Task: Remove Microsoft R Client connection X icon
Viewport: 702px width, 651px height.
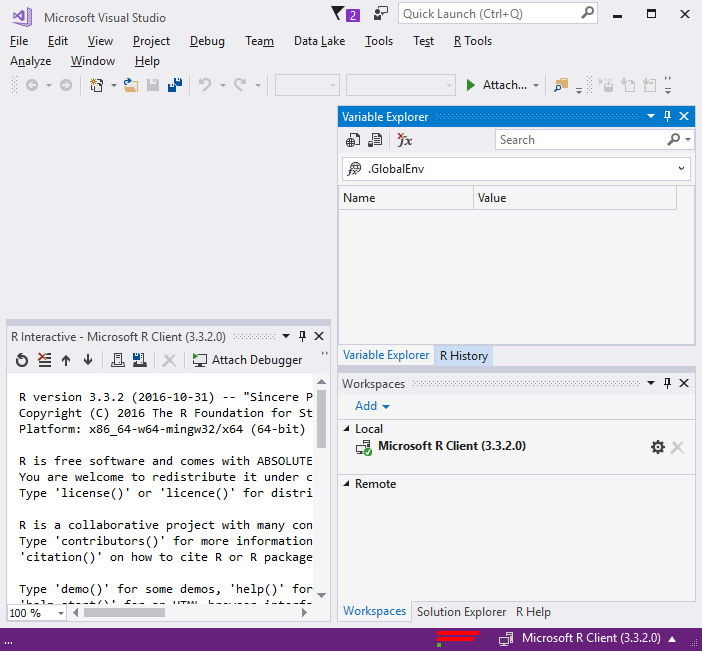Action: (677, 447)
